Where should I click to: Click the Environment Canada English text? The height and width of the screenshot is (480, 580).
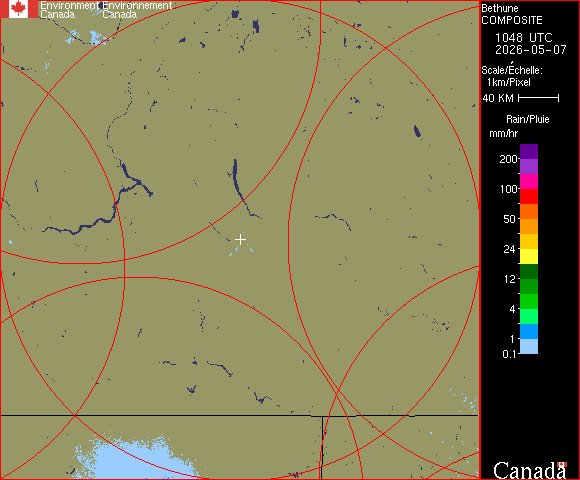coord(69,10)
